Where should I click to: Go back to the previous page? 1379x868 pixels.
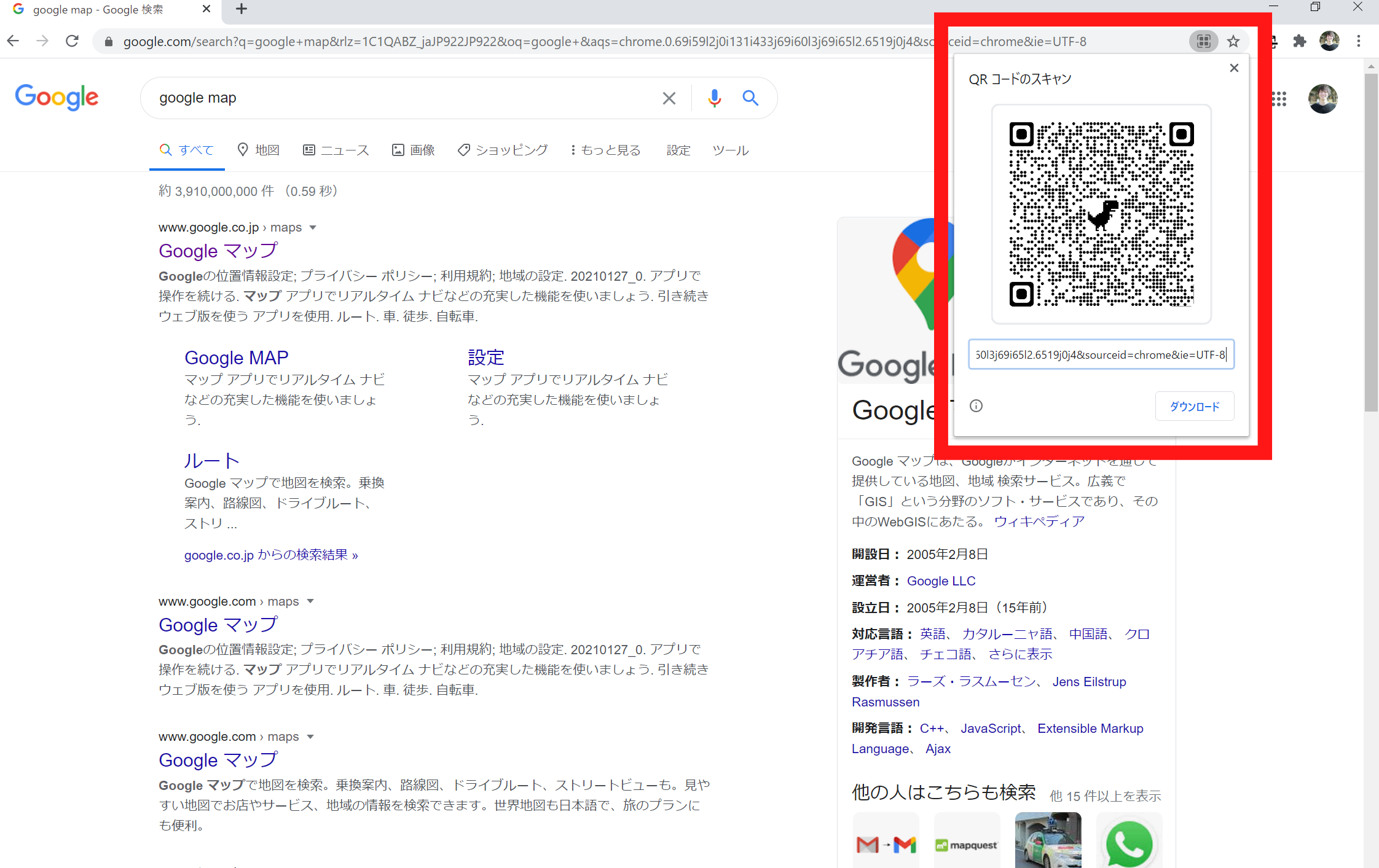[13, 41]
